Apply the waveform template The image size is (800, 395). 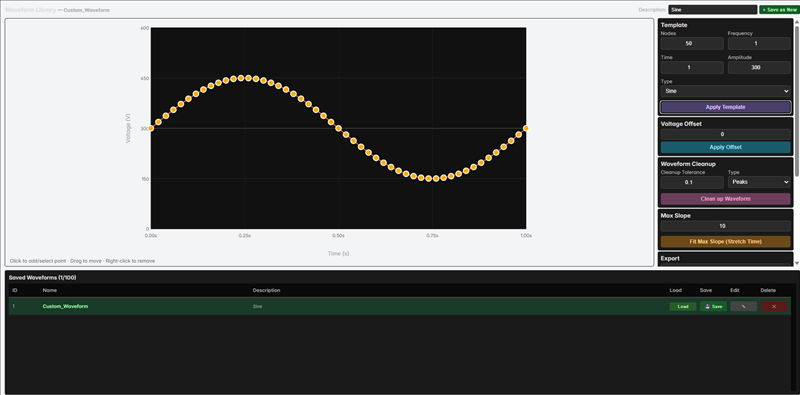(726, 107)
